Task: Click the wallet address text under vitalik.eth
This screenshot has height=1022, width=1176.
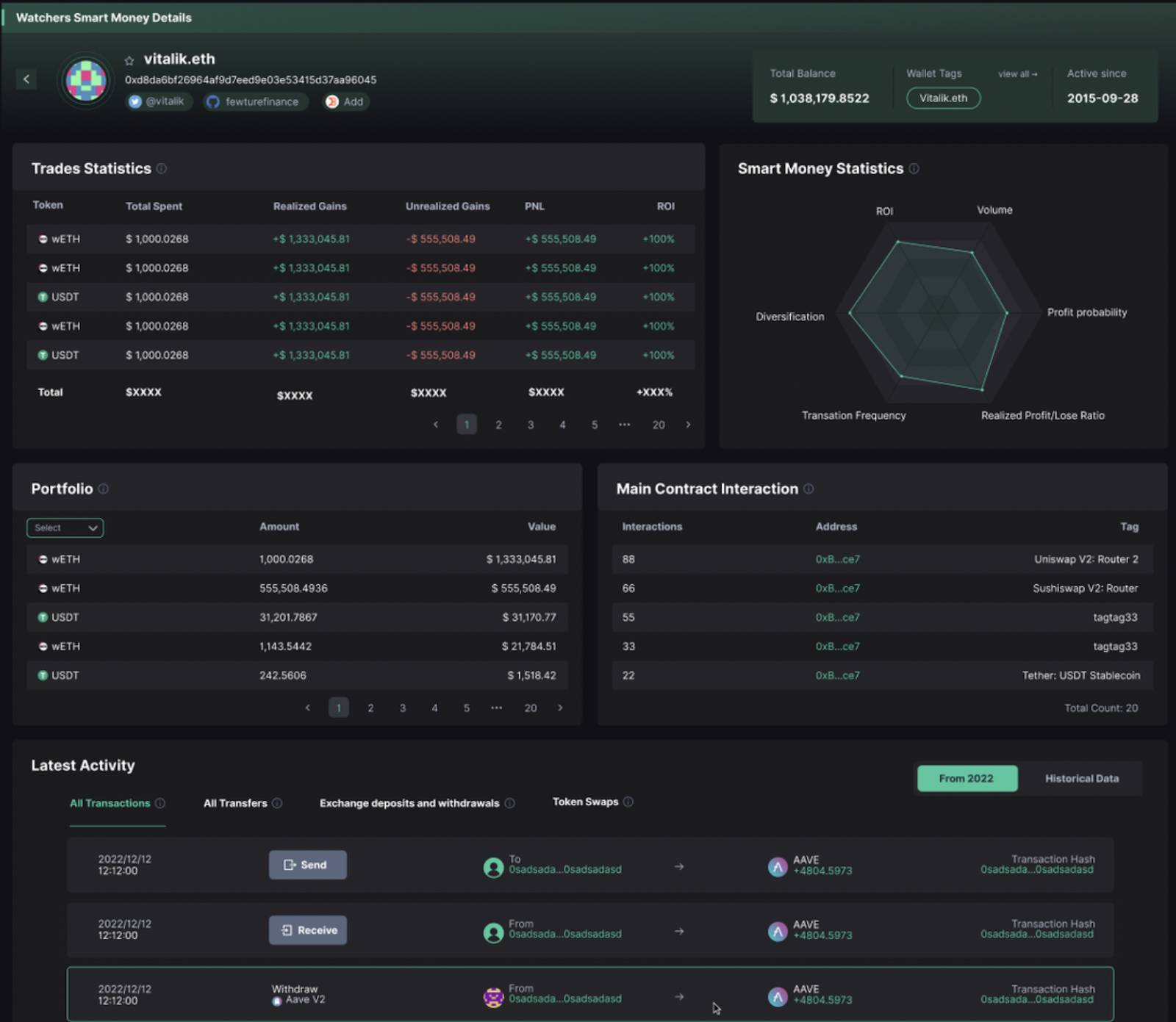Action: [251, 79]
